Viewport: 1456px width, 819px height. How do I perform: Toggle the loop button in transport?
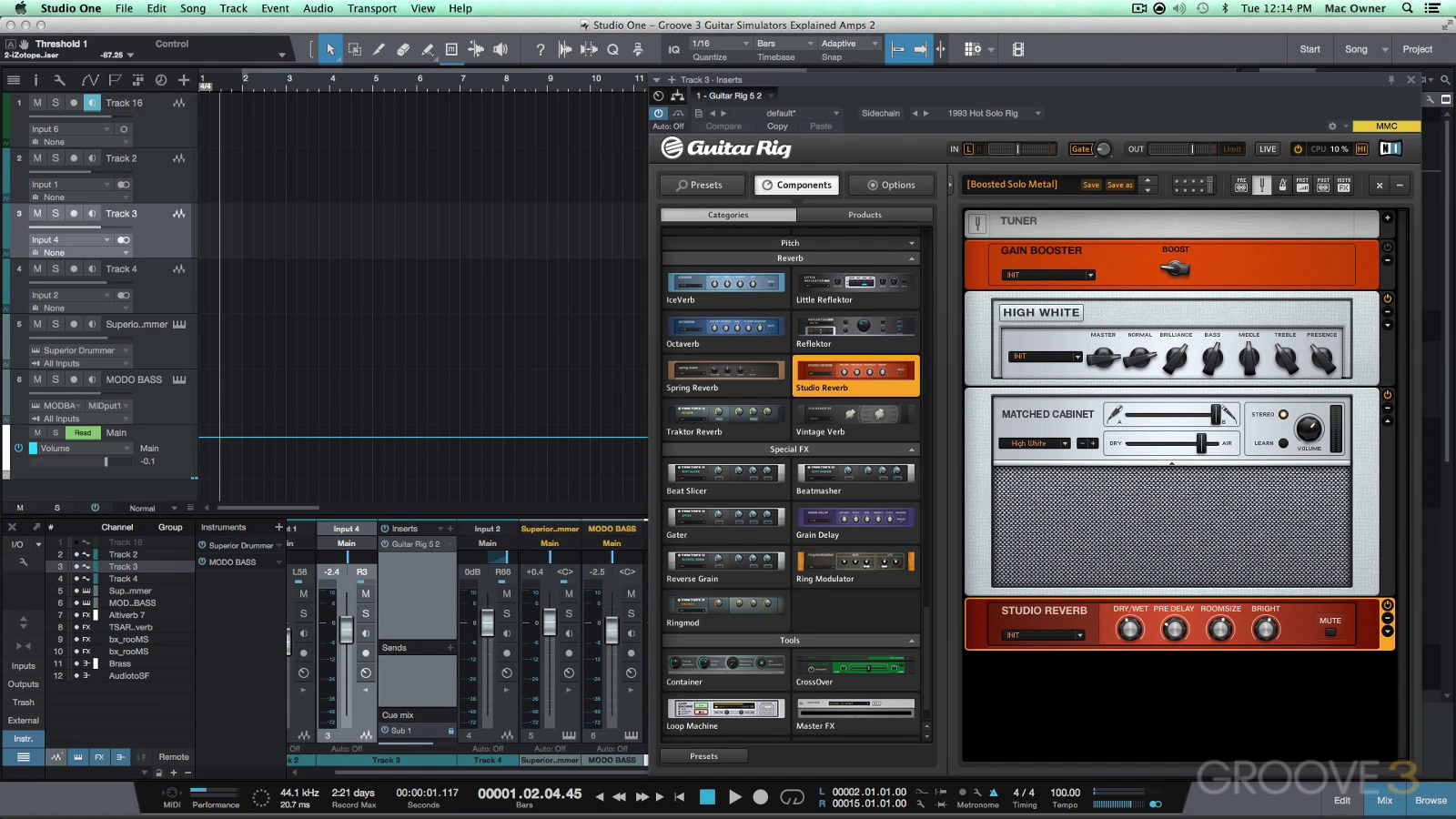click(792, 797)
